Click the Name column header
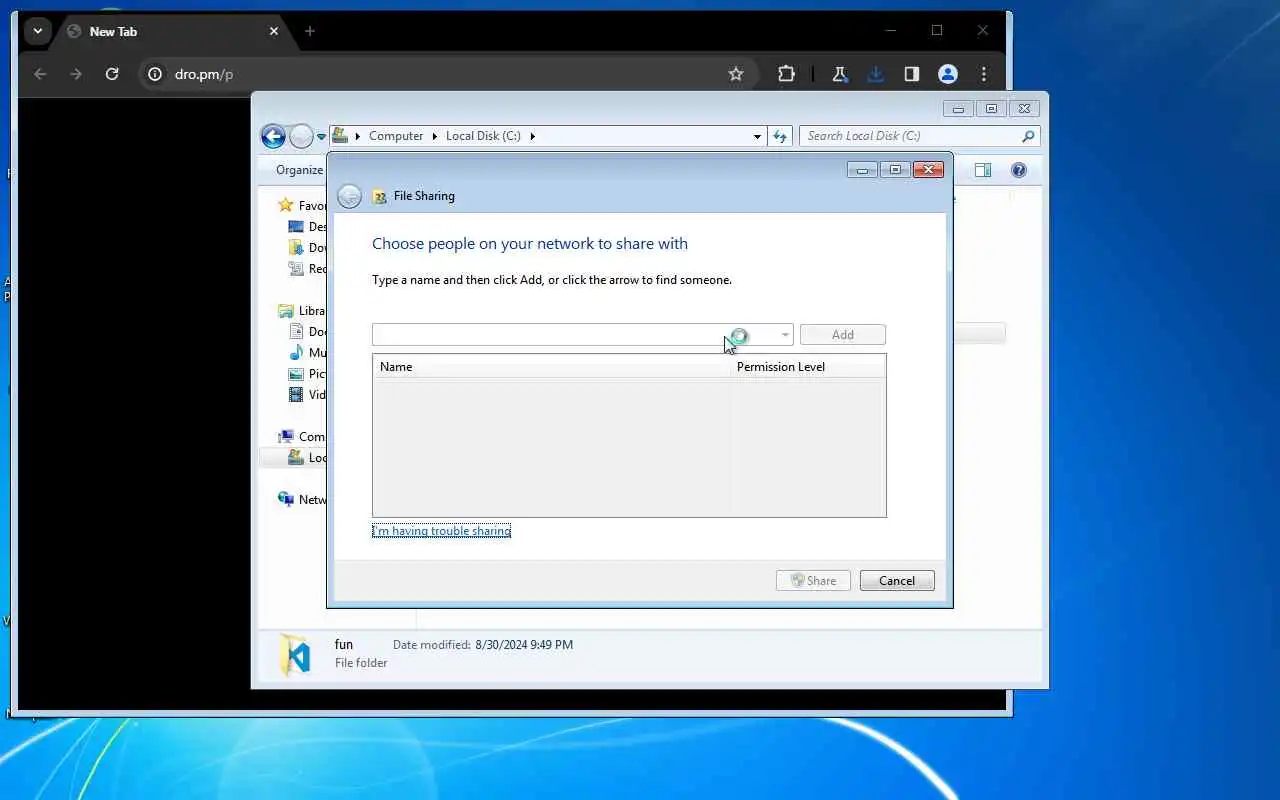The width and height of the screenshot is (1280, 800). point(551,367)
